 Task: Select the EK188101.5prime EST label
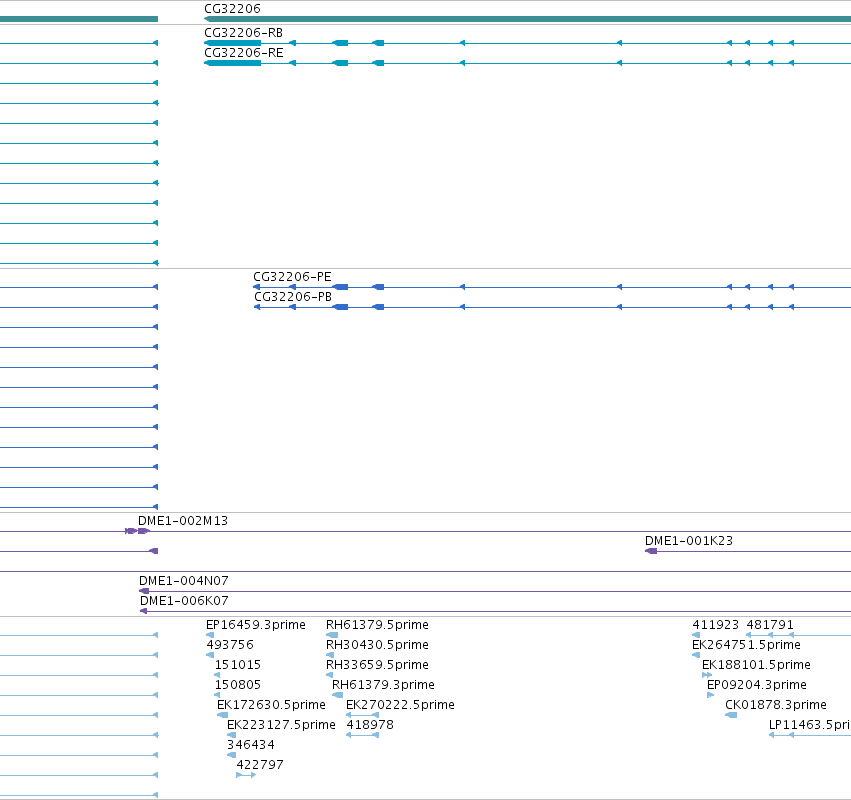click(757, 665)
